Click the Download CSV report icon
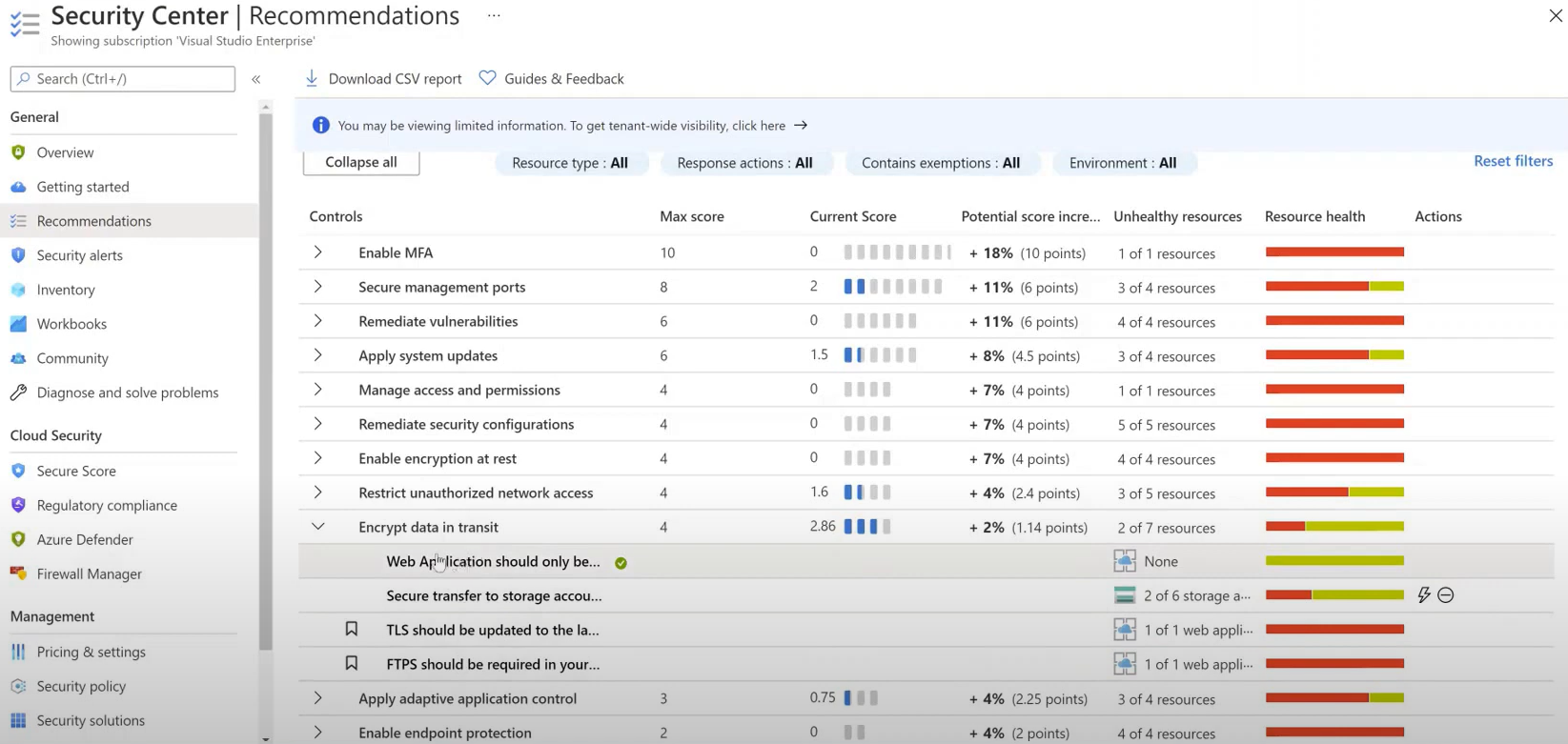 312,78
